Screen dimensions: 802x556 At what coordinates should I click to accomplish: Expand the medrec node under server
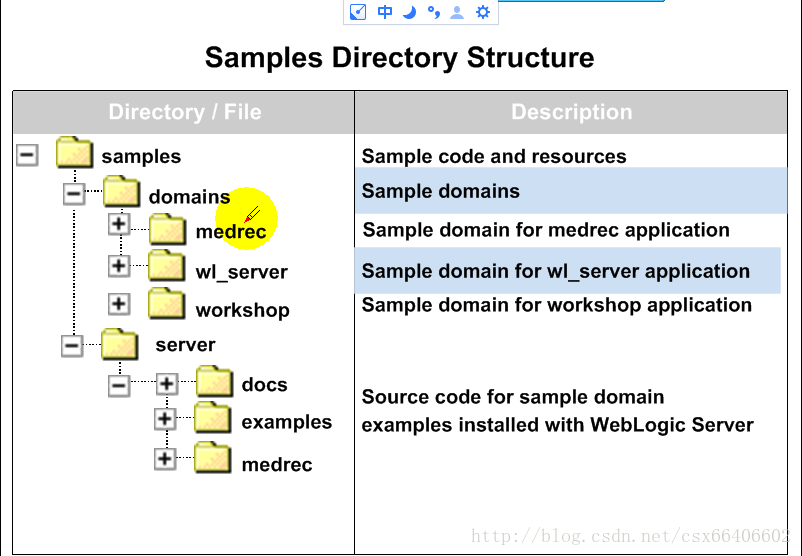[165, 459]
